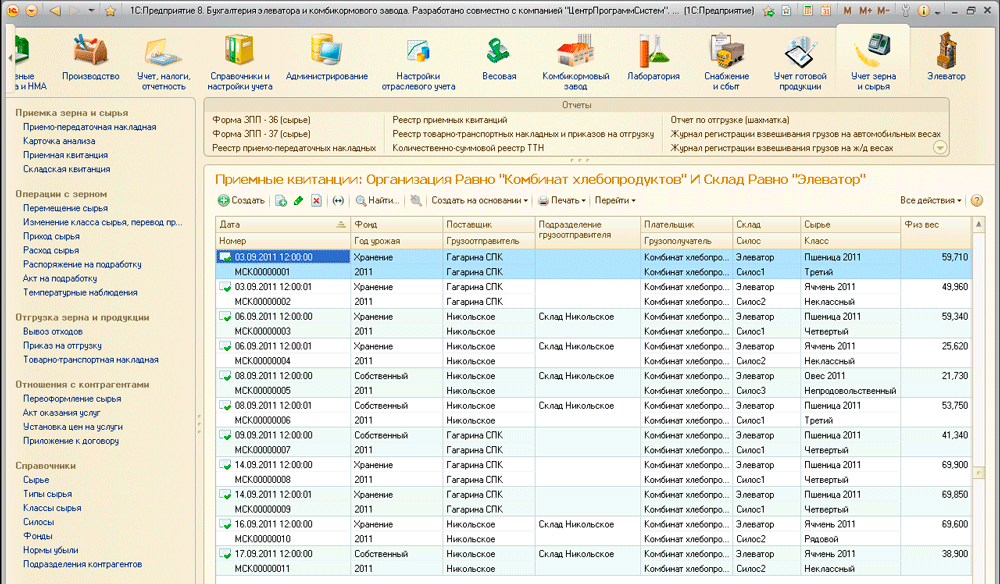Open the dropdown arrow next to the info icon
The image size is (1000, 584).
click(x=937, y=12)
